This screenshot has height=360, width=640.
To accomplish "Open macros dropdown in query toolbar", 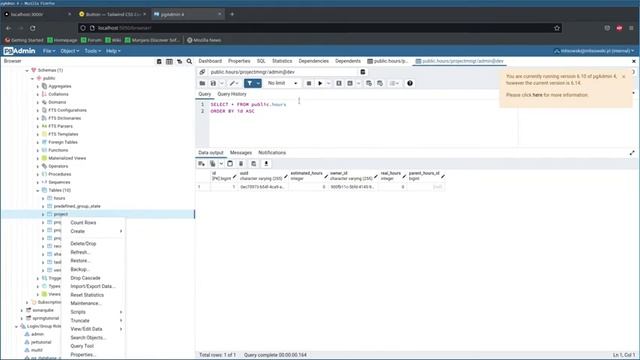I will (394, 83).
